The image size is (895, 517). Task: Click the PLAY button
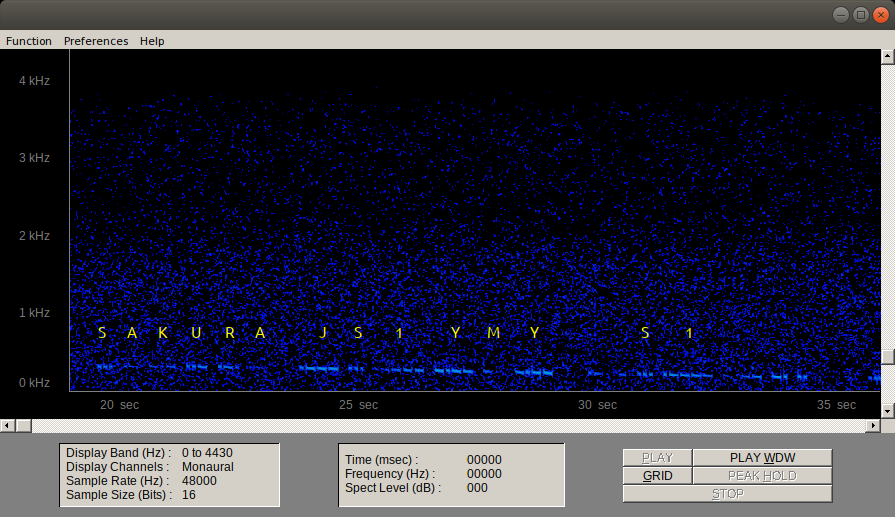coord(658,458)
